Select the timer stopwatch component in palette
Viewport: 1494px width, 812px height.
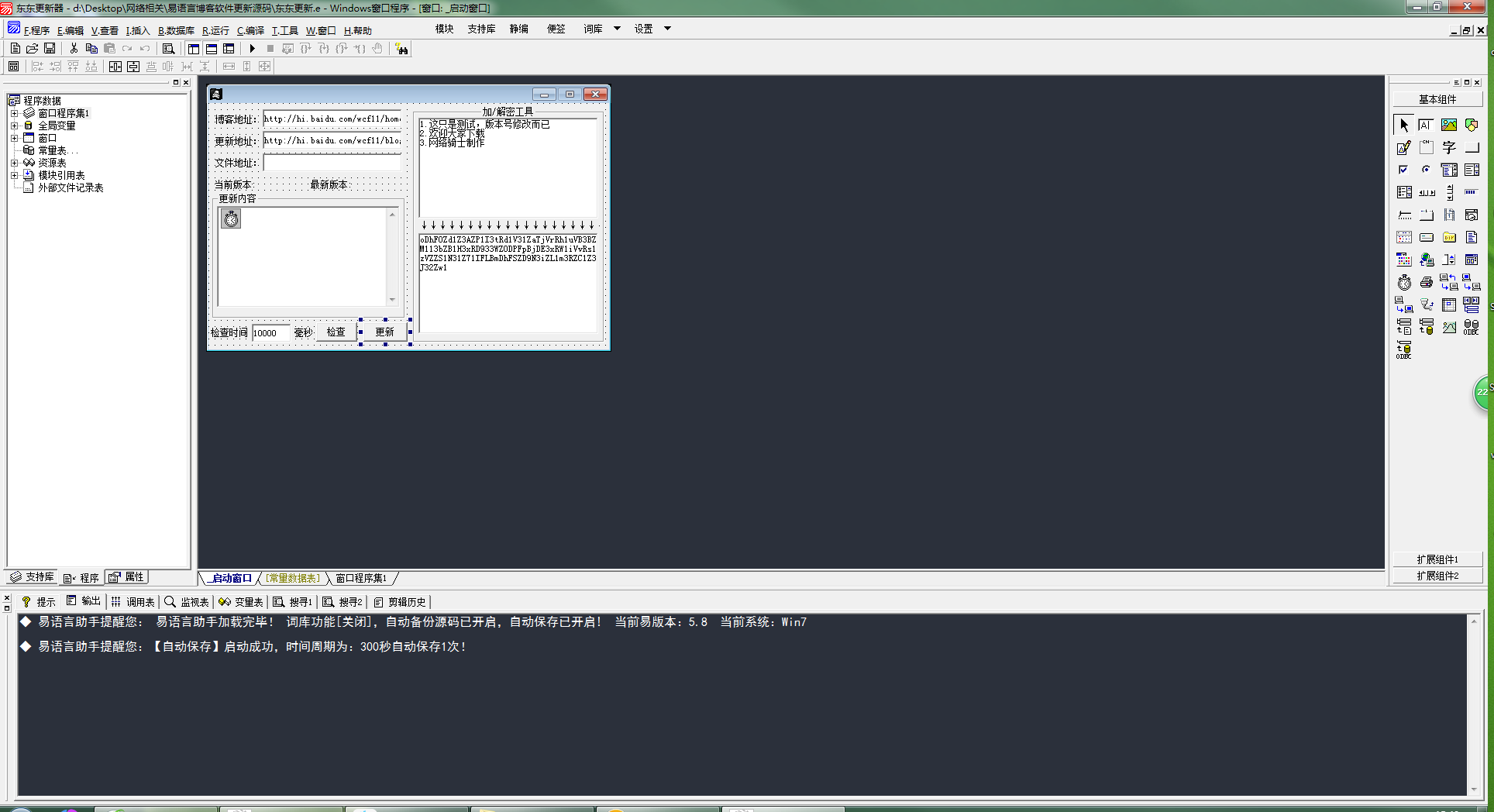point(1404,282)
